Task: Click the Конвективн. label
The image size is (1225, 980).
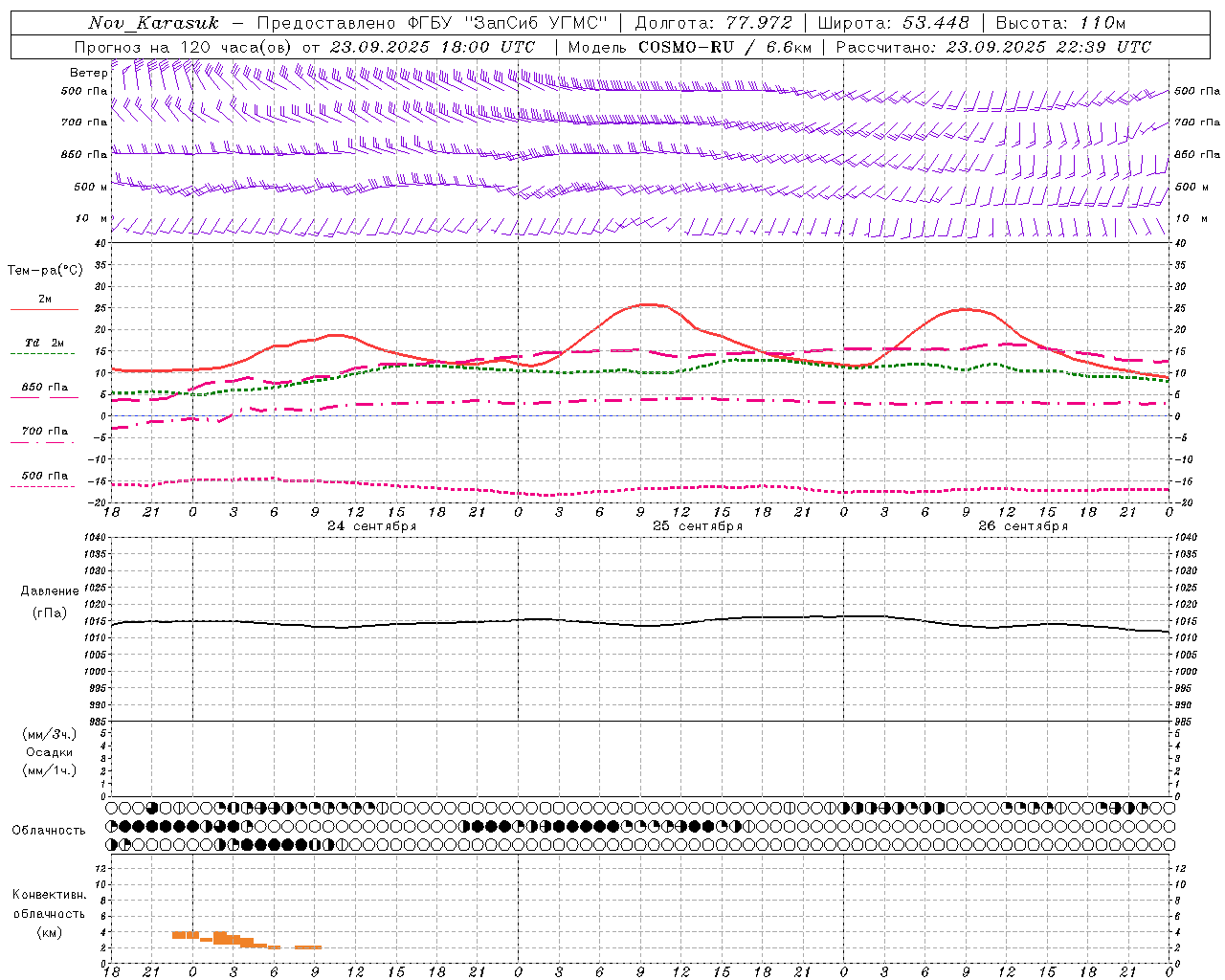Action: pyautogui.click(x=50, y=895)
